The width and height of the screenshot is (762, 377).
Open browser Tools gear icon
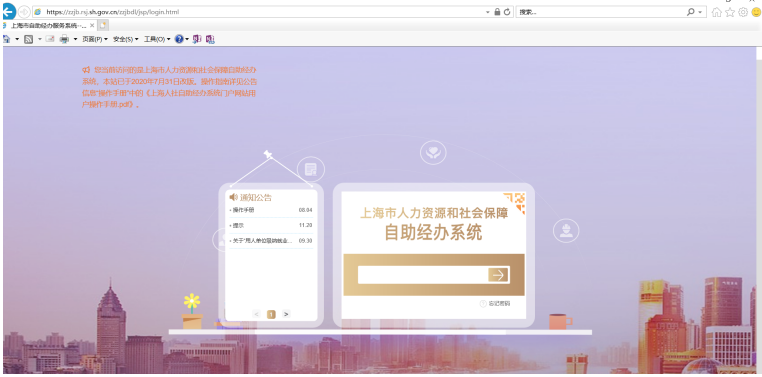[743, 12]
